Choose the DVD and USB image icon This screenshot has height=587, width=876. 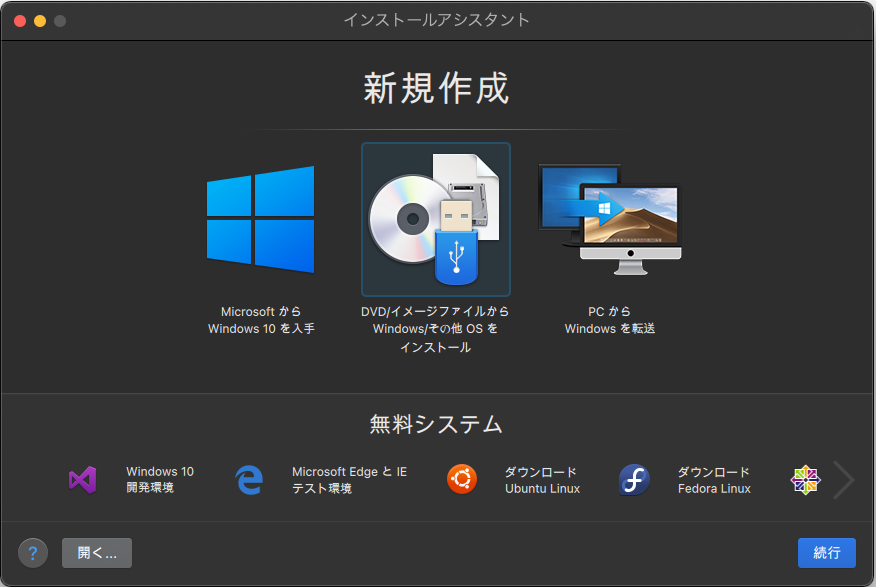436,219
